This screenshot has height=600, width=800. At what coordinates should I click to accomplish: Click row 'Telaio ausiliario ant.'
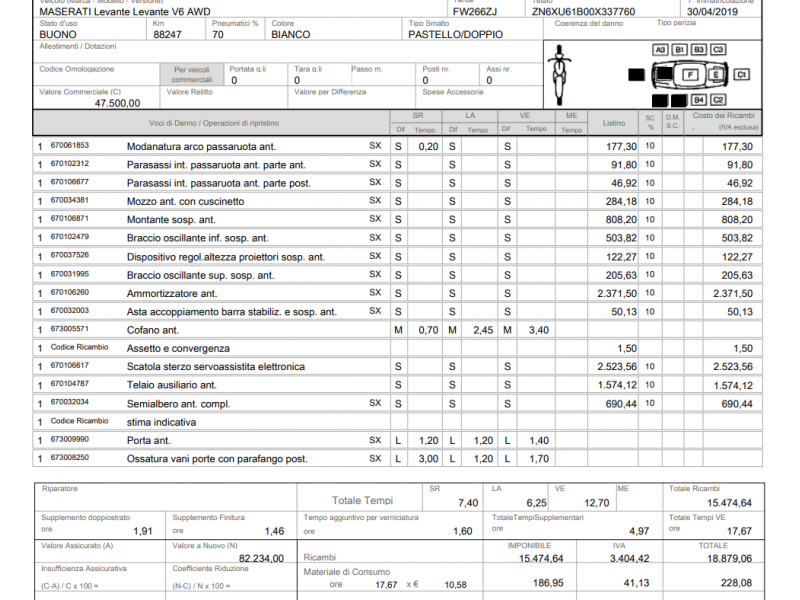397,385
